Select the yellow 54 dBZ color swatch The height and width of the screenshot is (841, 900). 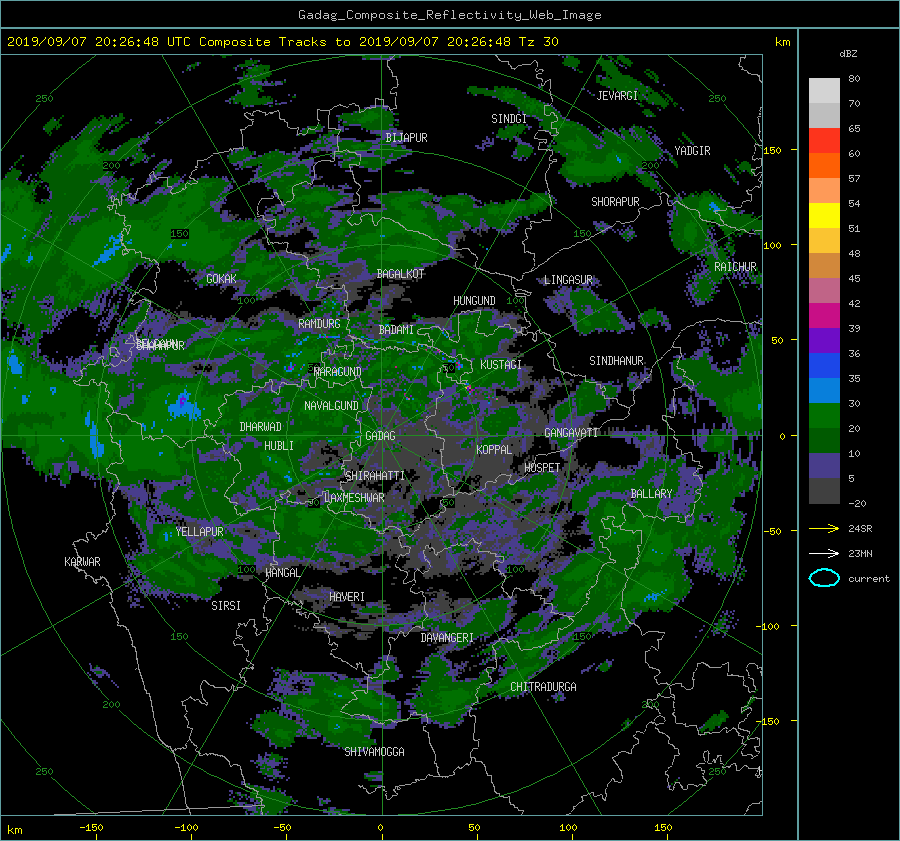coord(824,215)
